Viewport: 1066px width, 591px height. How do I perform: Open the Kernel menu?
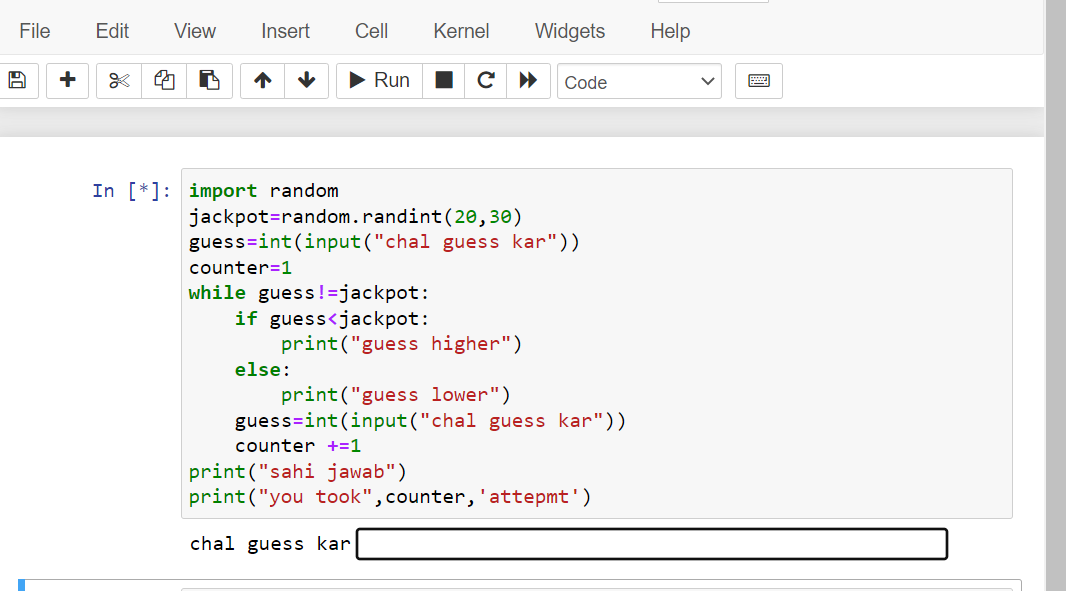point(461,31)
